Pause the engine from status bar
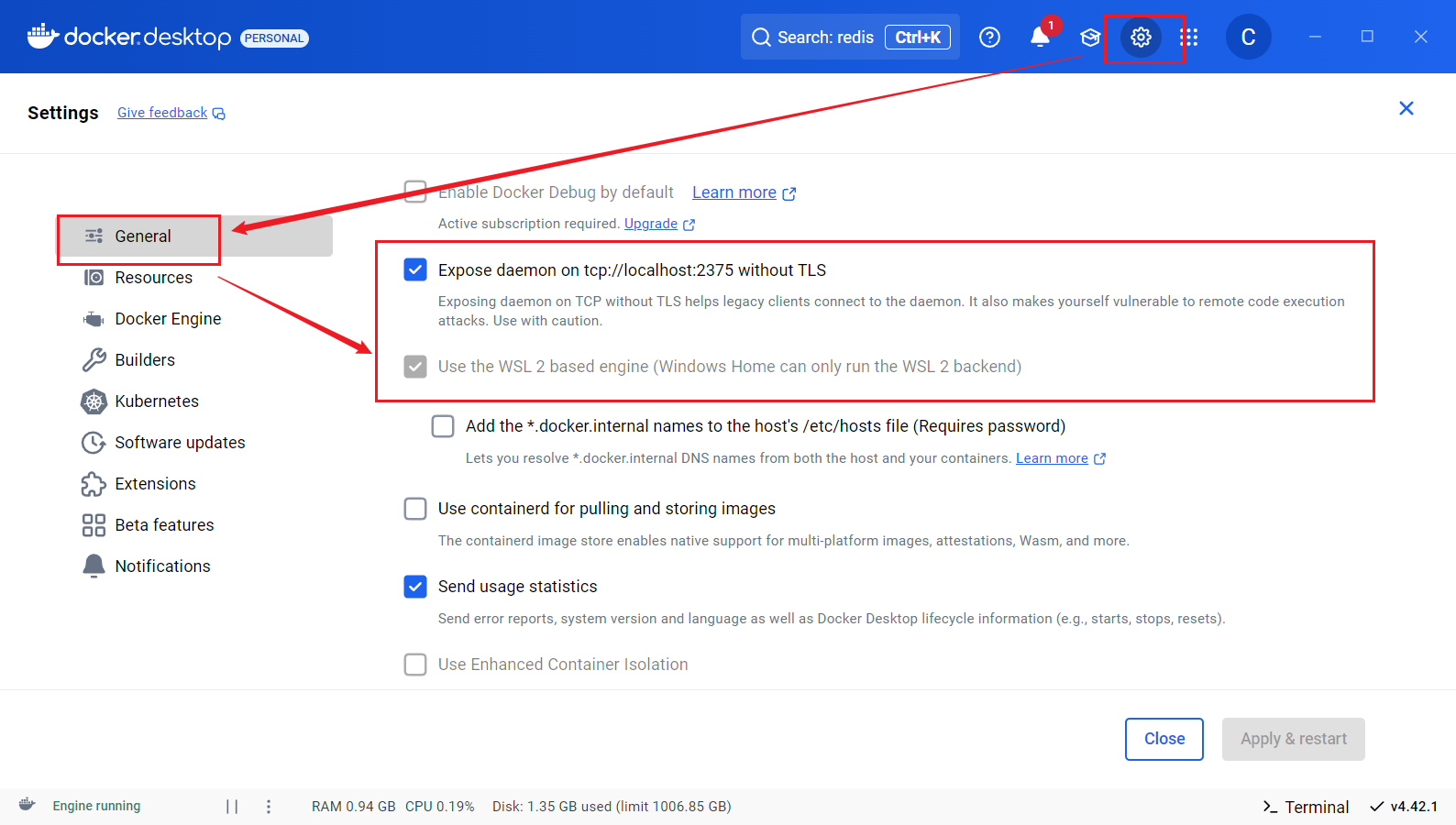1456x825 pixels. (232, 807)
